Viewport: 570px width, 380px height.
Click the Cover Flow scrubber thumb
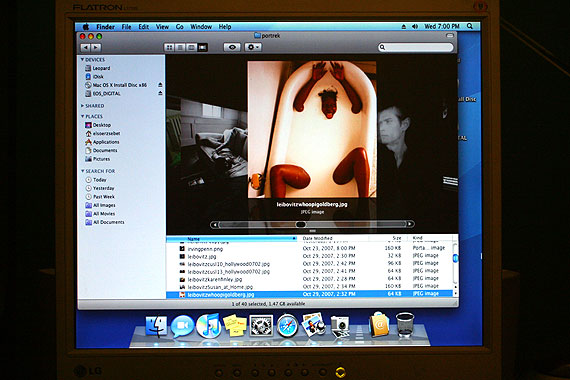click(x=301, y=224)
